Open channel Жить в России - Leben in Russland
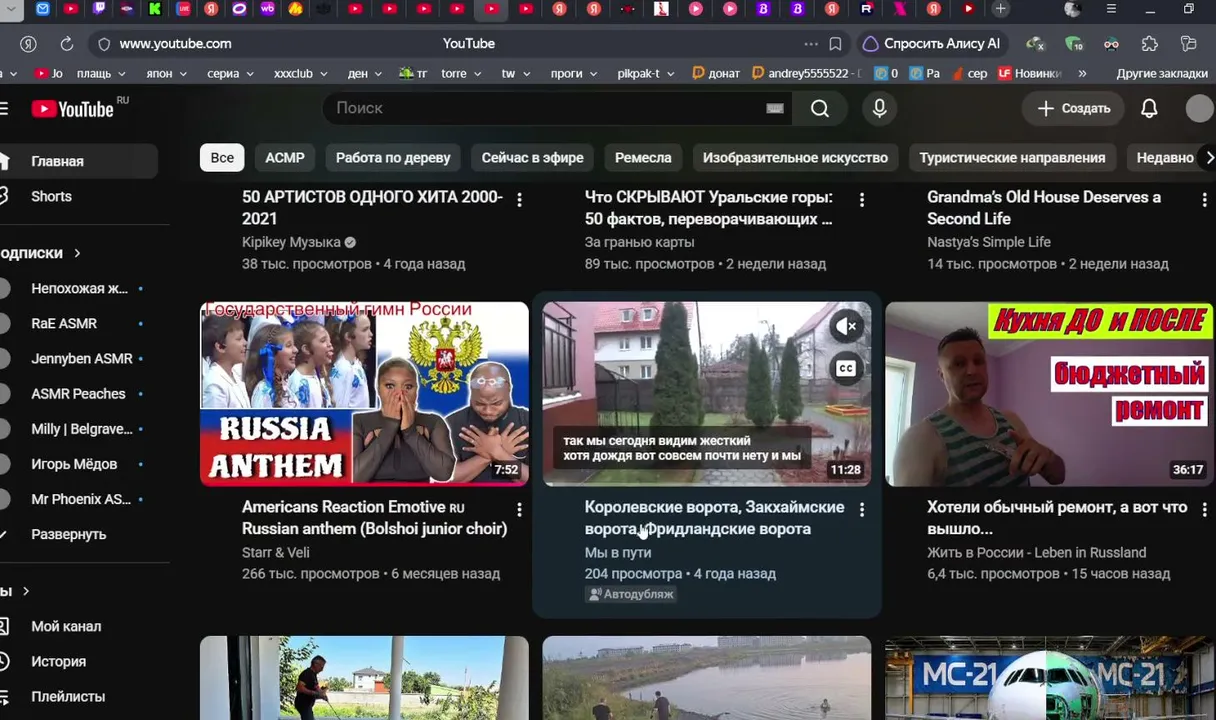 (x=1037, y=552)
